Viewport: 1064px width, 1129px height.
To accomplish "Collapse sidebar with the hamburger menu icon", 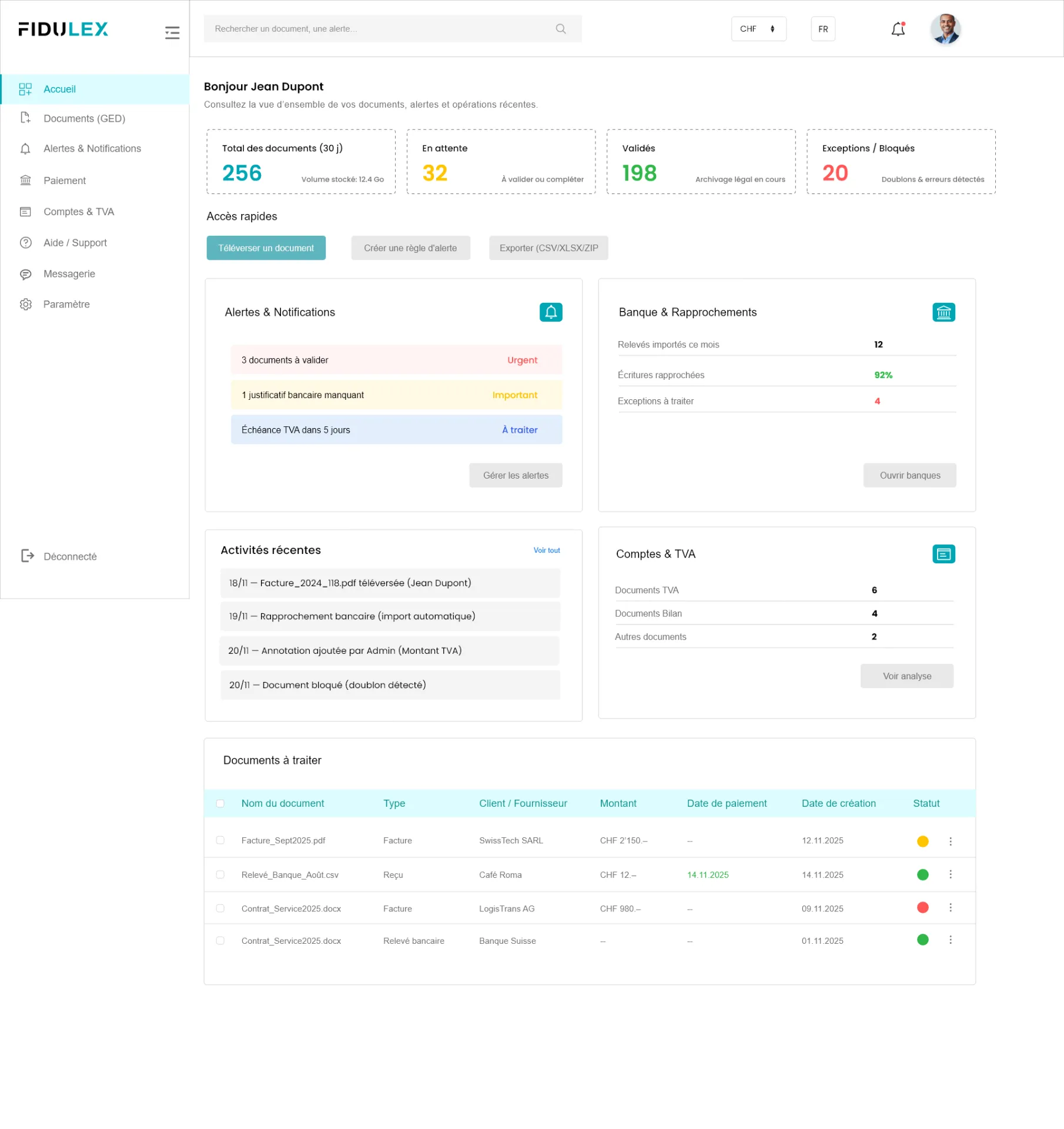I will coord(172,32).
